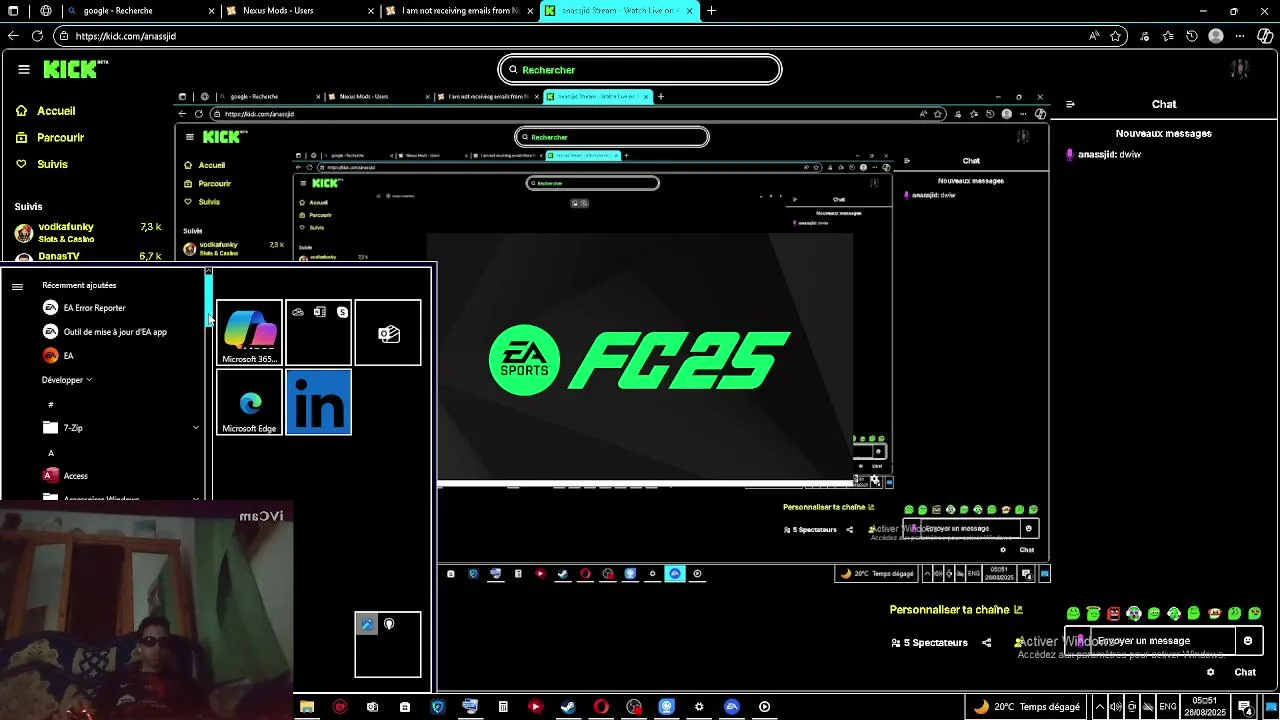This screenshot has width=1280, height=720.
Task: Open the emoji picker in chat
Action: (x=1248, y=641)
